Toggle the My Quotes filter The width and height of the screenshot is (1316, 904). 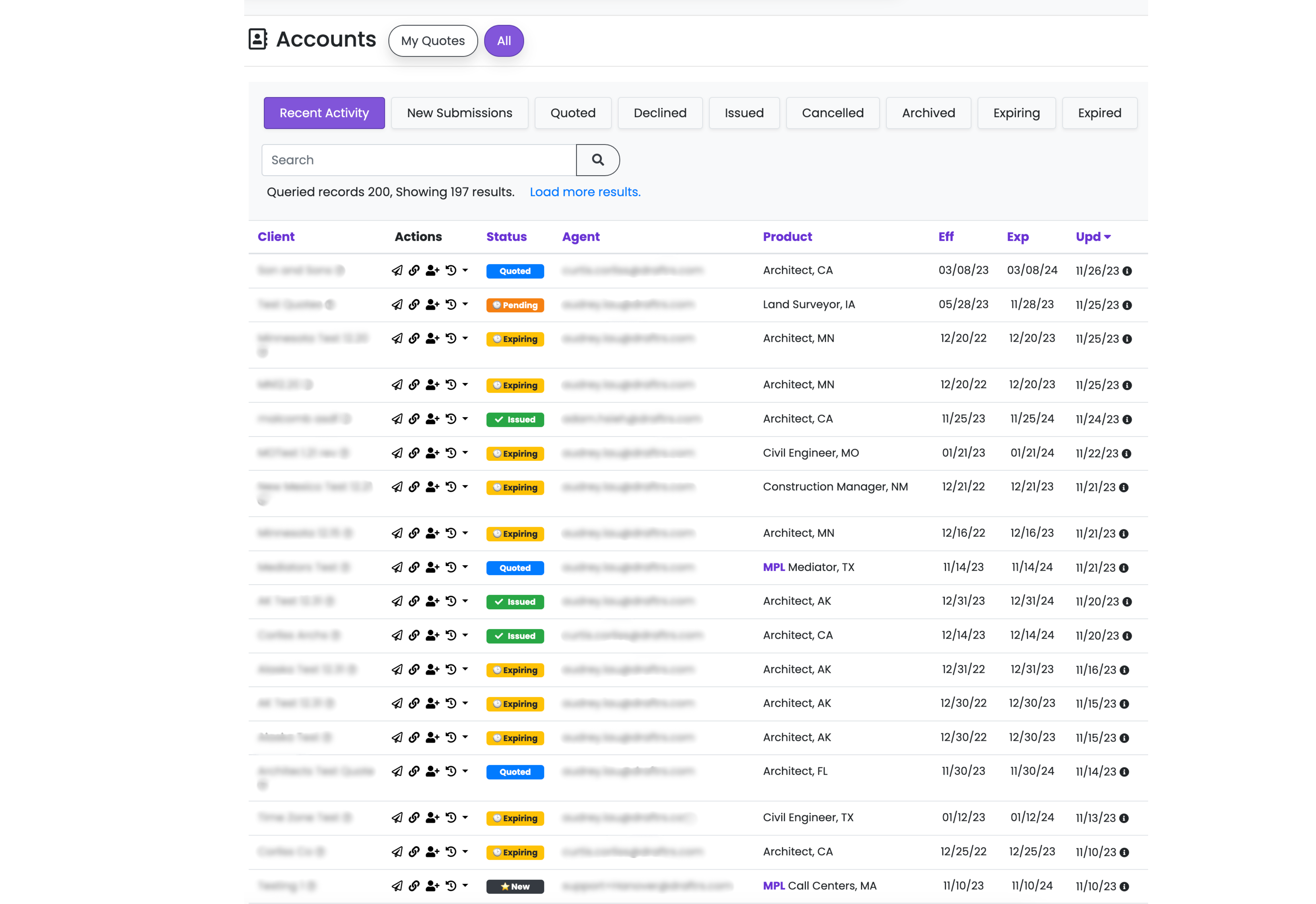click(x=433, y=41)
